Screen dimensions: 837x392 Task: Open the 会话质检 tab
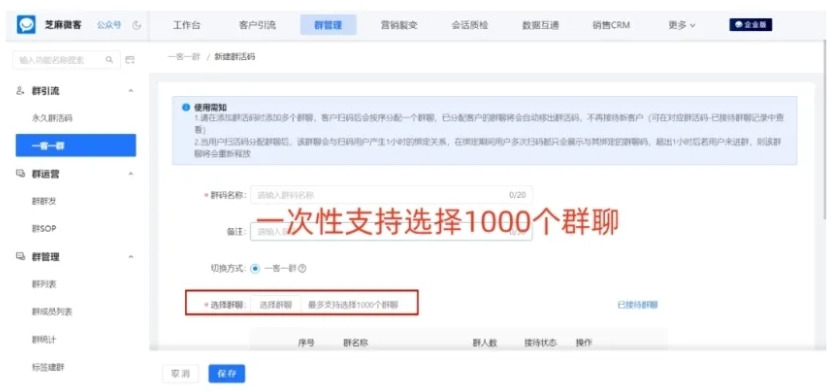(470, 25)
